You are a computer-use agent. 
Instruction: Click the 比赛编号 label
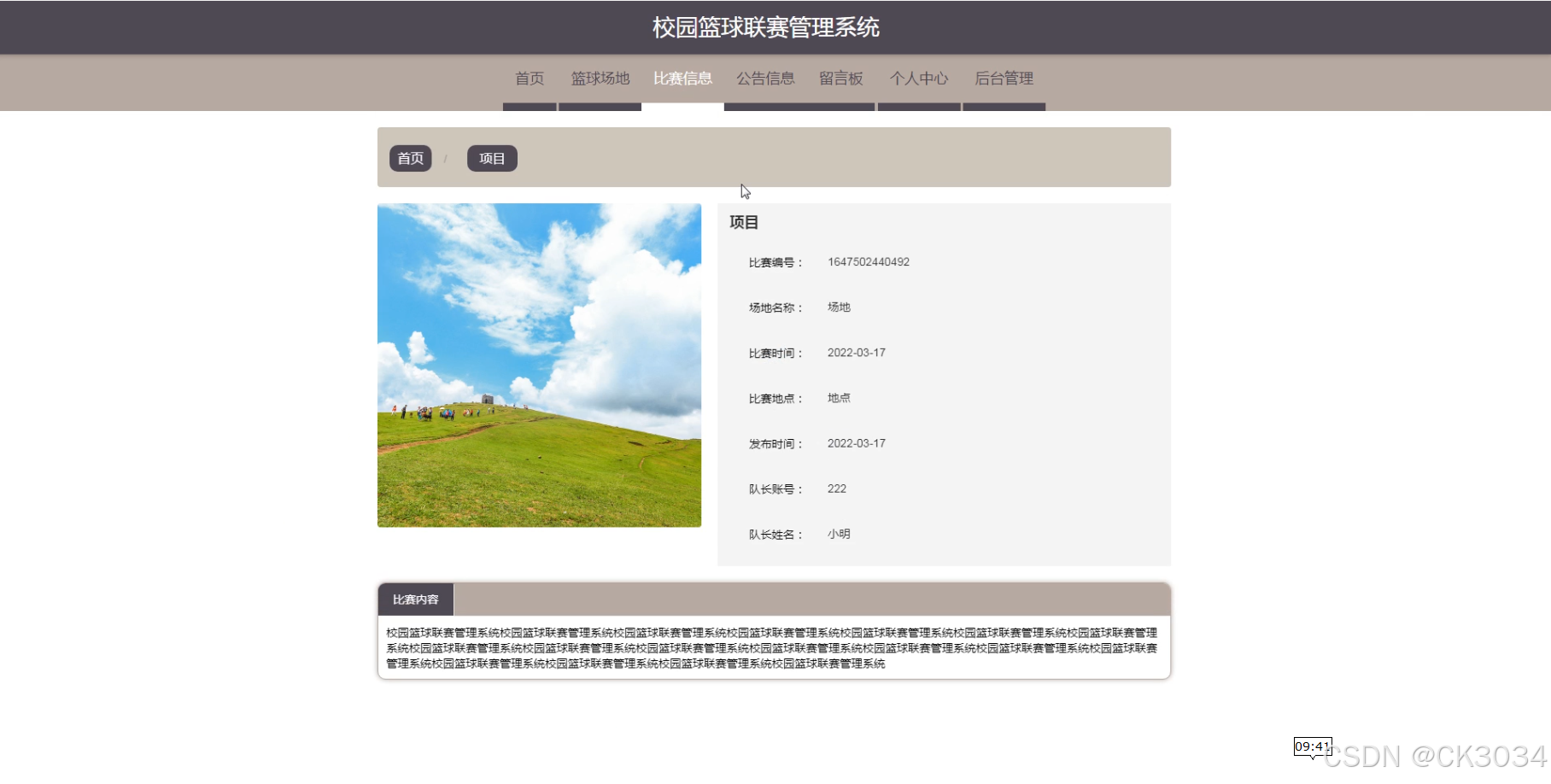click(776, 263)
